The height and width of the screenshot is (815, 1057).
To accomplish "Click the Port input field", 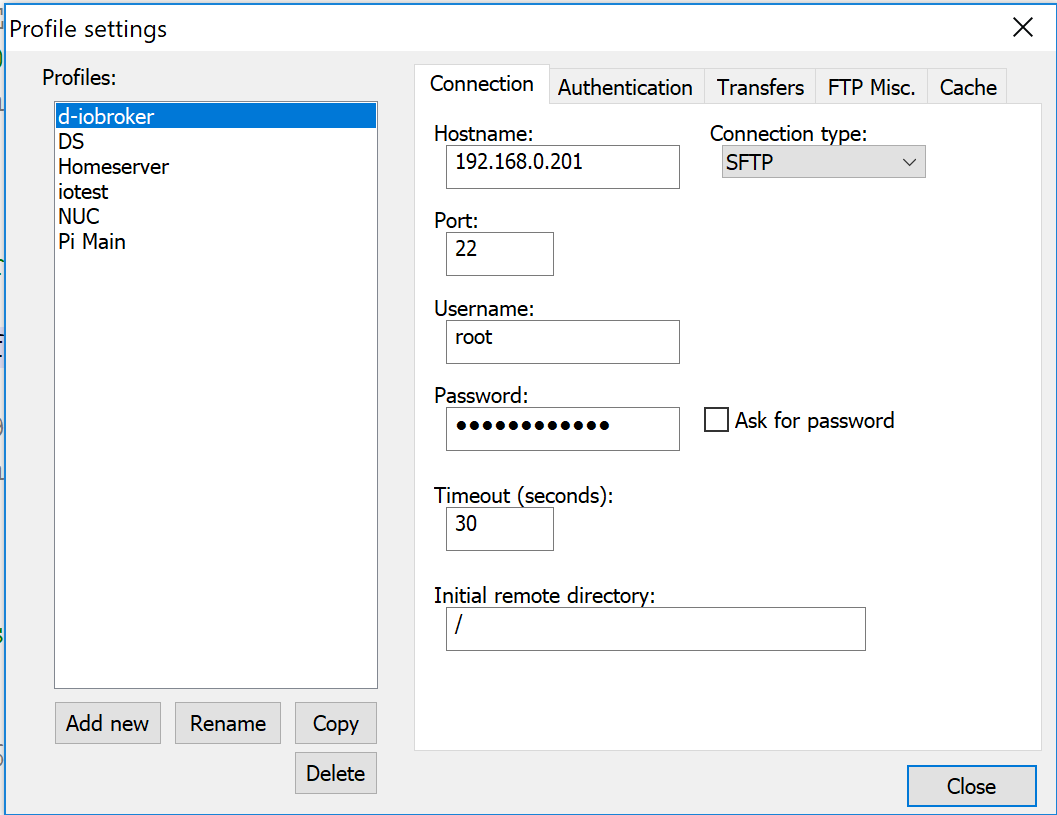I will tap(499, 254).
